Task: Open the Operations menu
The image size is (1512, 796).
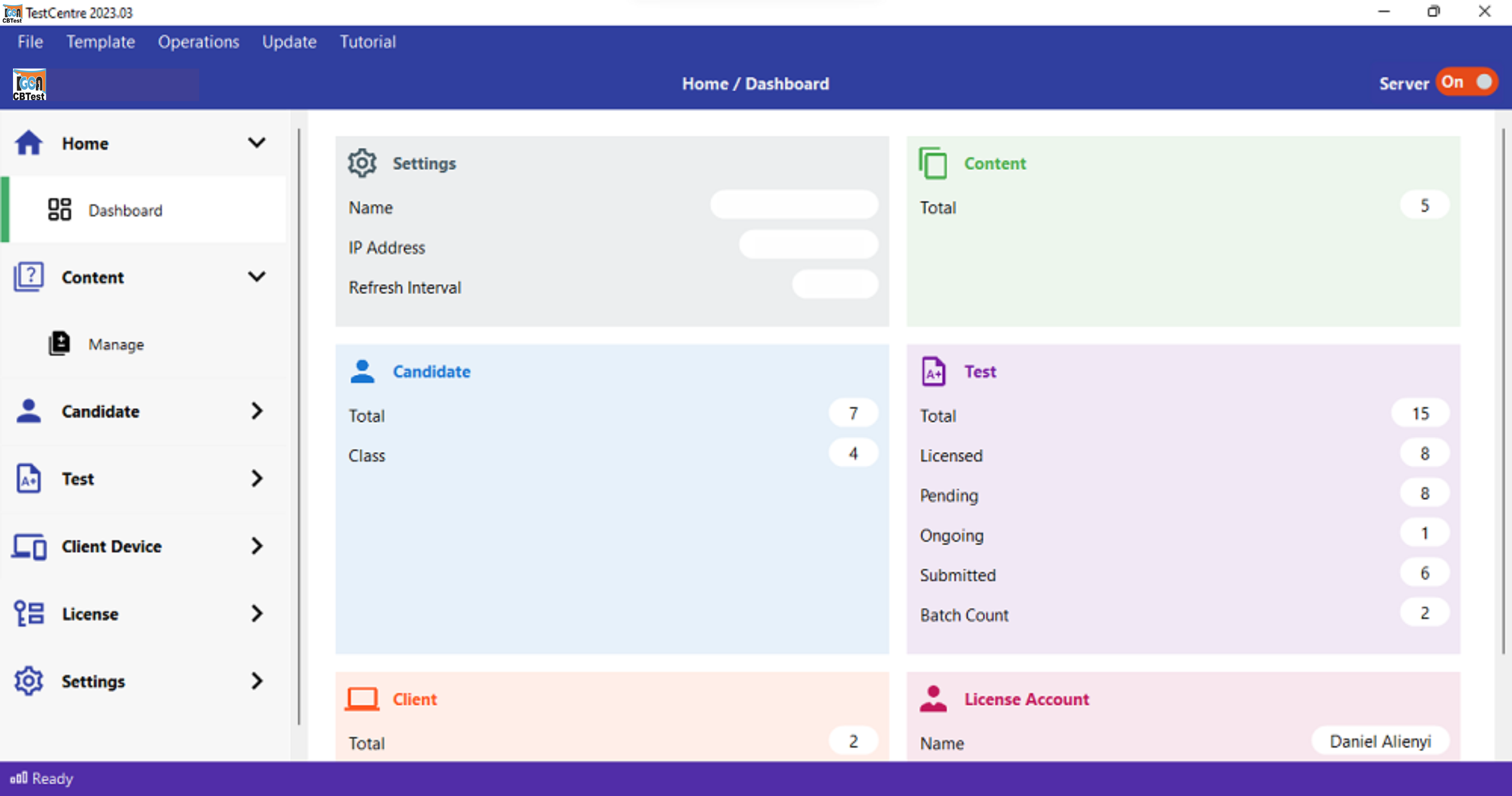Action: [199, 42]
